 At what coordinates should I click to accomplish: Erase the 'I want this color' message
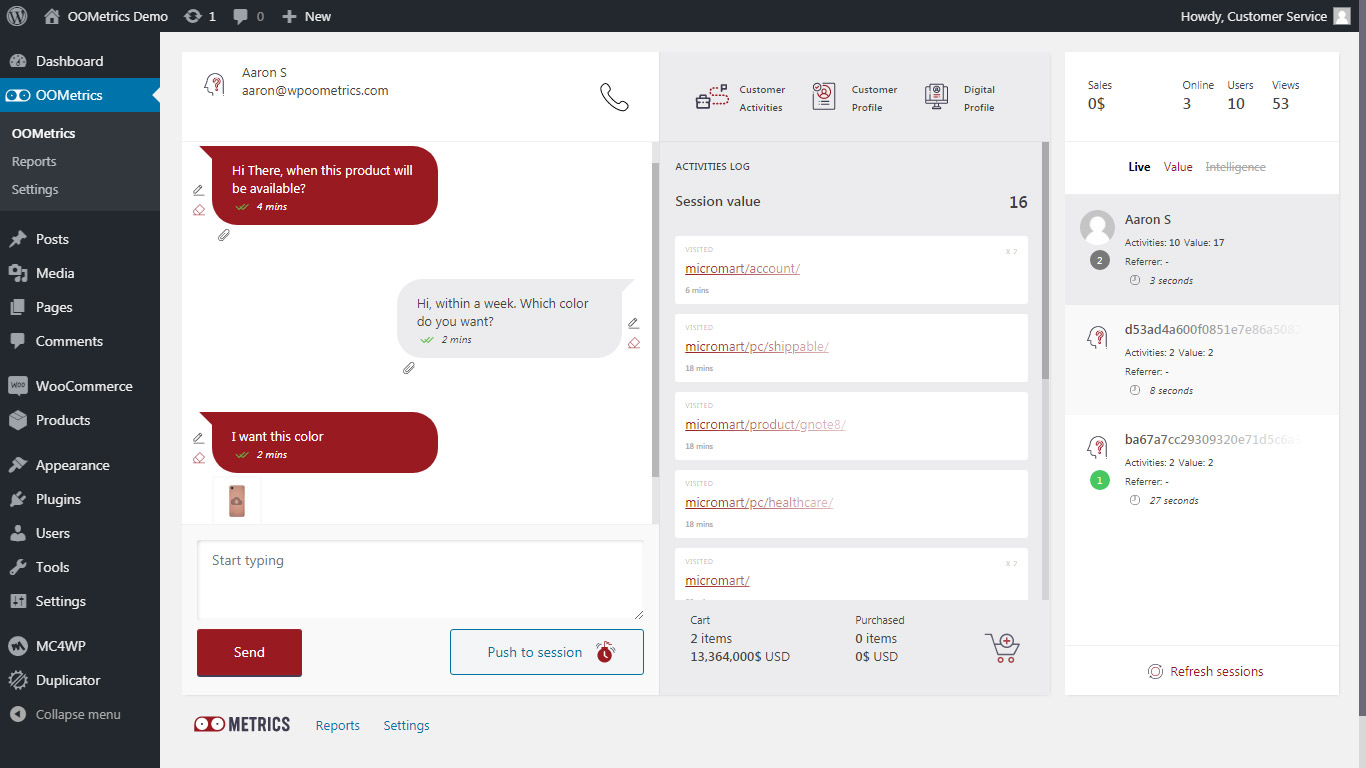[198, 458]
